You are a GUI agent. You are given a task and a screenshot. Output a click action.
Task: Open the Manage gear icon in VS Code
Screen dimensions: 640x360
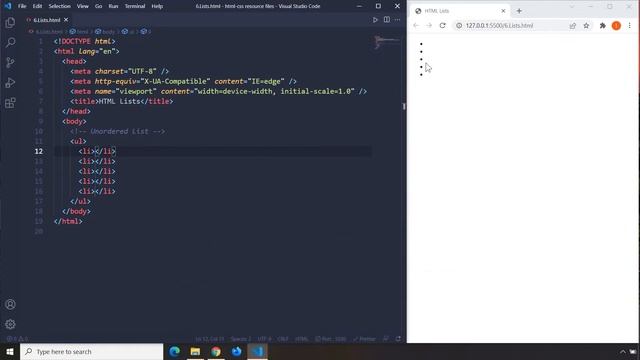[10, 324]
